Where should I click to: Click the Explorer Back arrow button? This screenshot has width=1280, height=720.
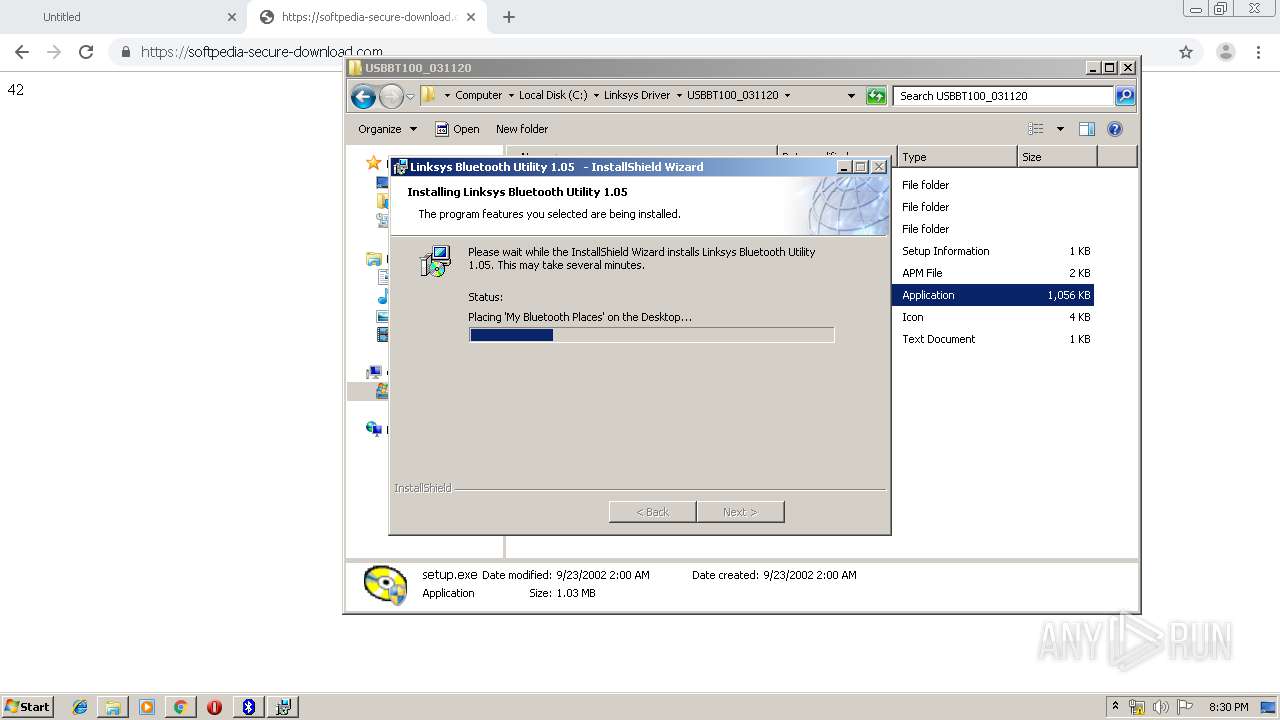(x=363, y=96)
